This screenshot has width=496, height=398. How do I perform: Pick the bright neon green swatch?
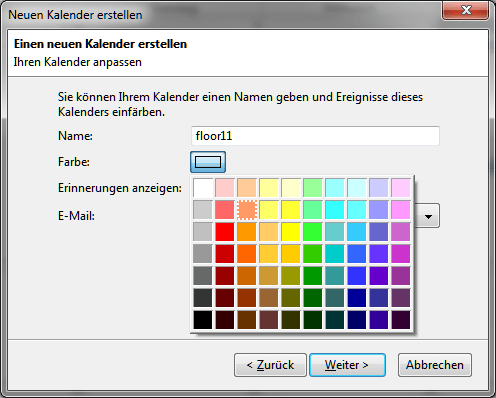pyautogui.click(x=313, y=232)
